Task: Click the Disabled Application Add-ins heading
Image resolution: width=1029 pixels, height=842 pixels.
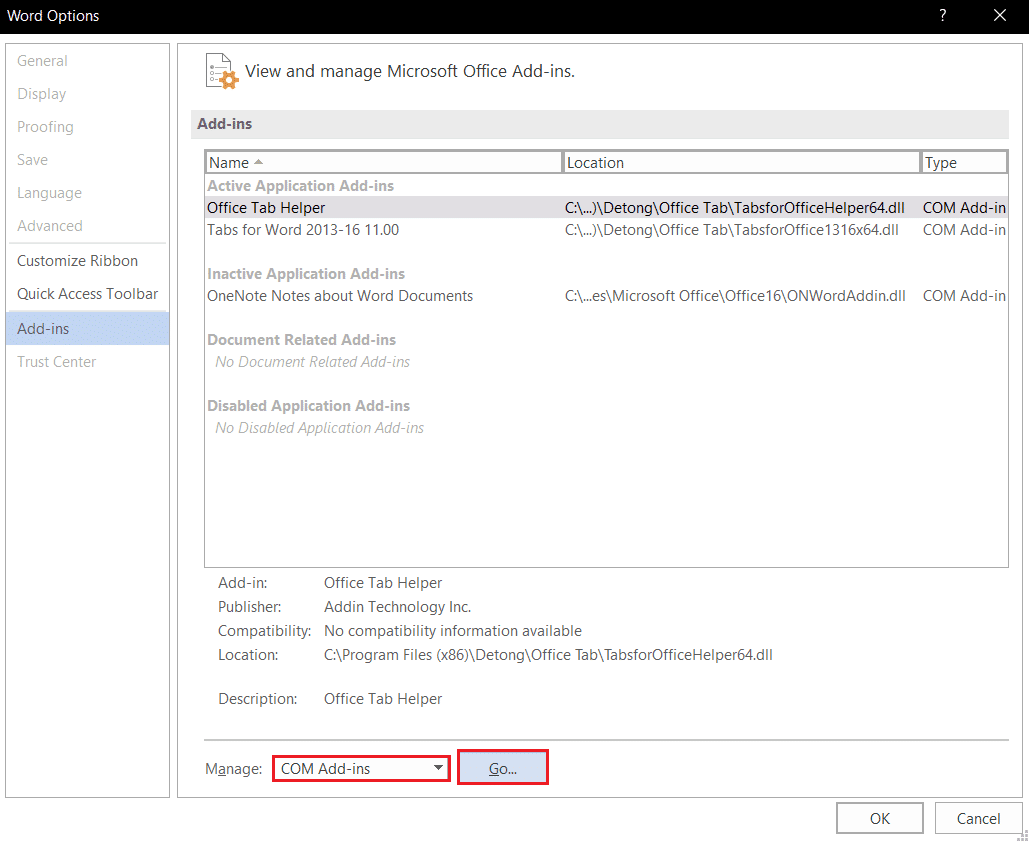Action: (x=308, y=406)
